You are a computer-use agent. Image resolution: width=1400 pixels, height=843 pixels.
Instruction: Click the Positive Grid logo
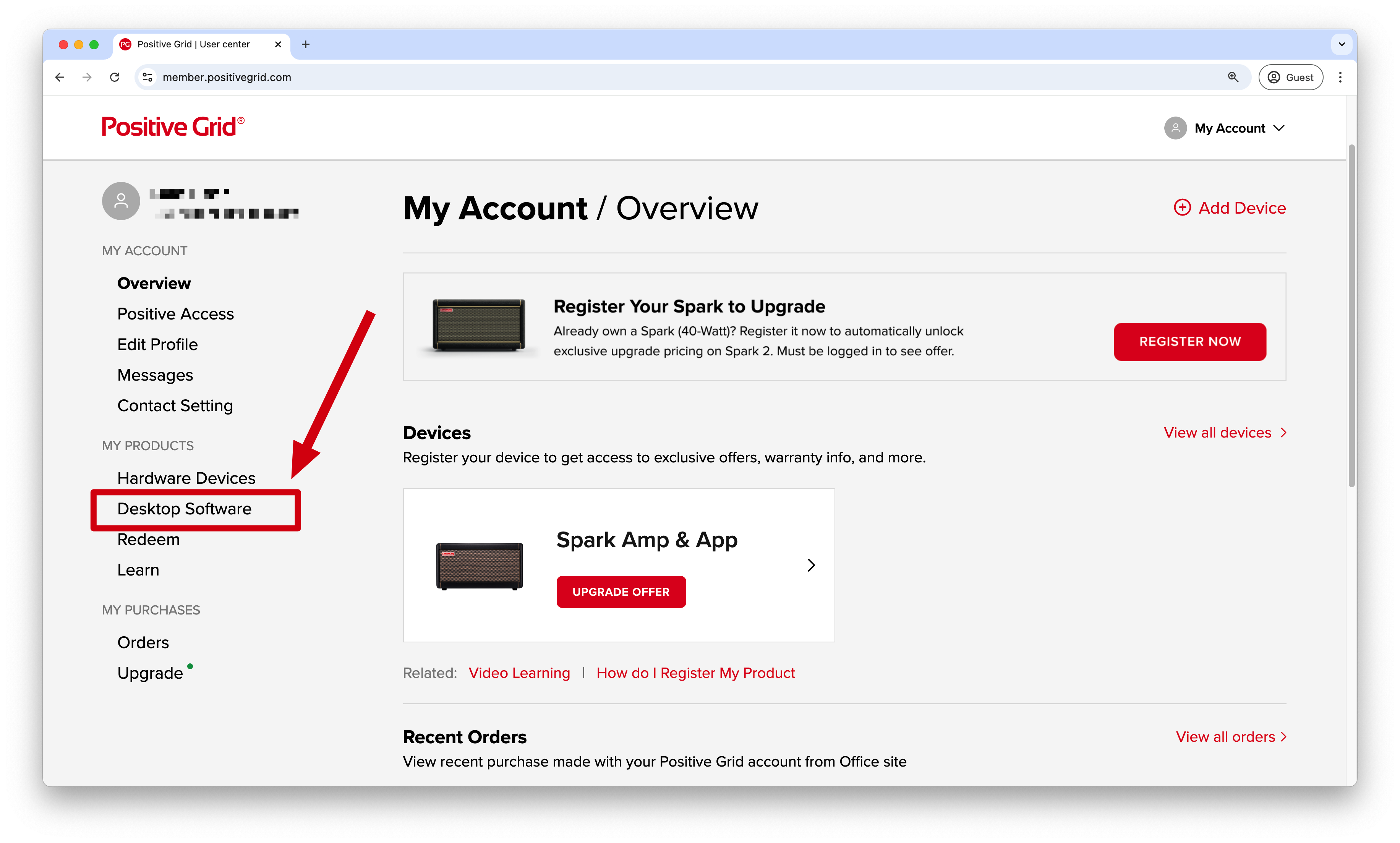click(173, 126)
